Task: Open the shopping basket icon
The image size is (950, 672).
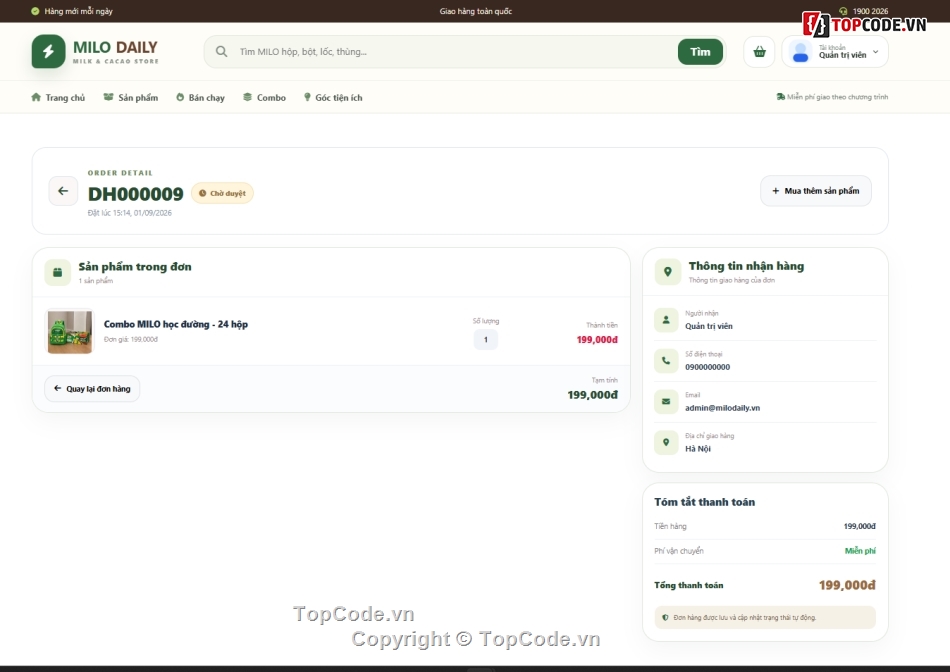Action: pos(759,52)
